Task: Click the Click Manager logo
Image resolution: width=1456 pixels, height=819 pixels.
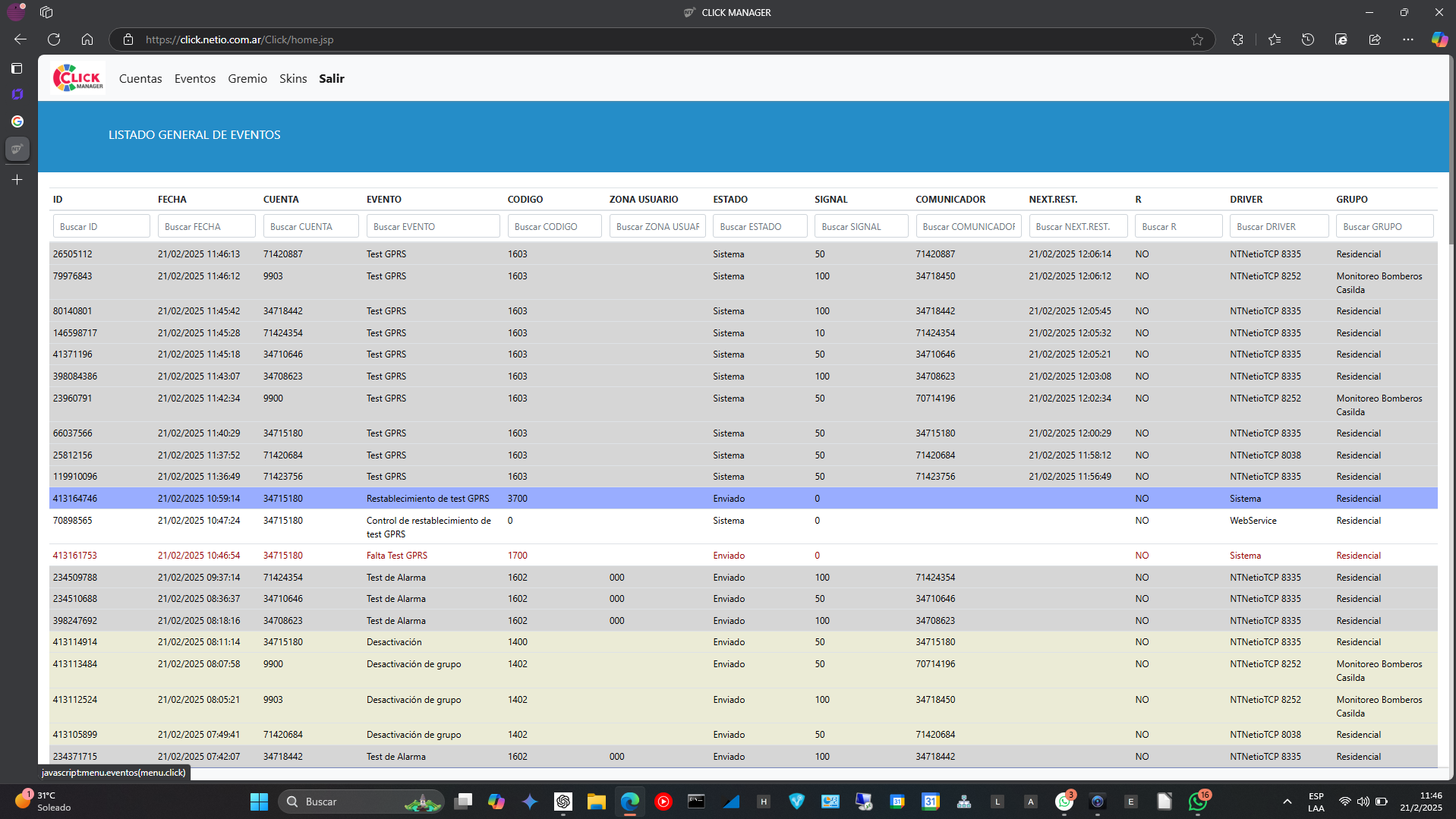Action: pyautogui.click(x=77, y=78)
